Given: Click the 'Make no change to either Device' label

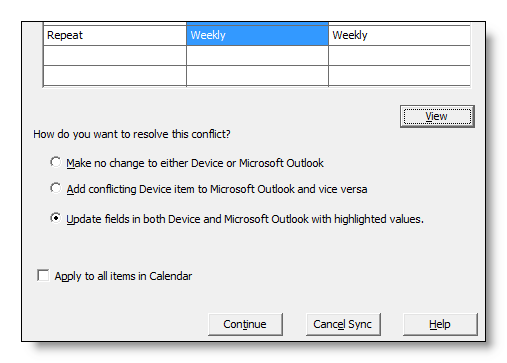Looking at the screenshot, I should point(195,163).
